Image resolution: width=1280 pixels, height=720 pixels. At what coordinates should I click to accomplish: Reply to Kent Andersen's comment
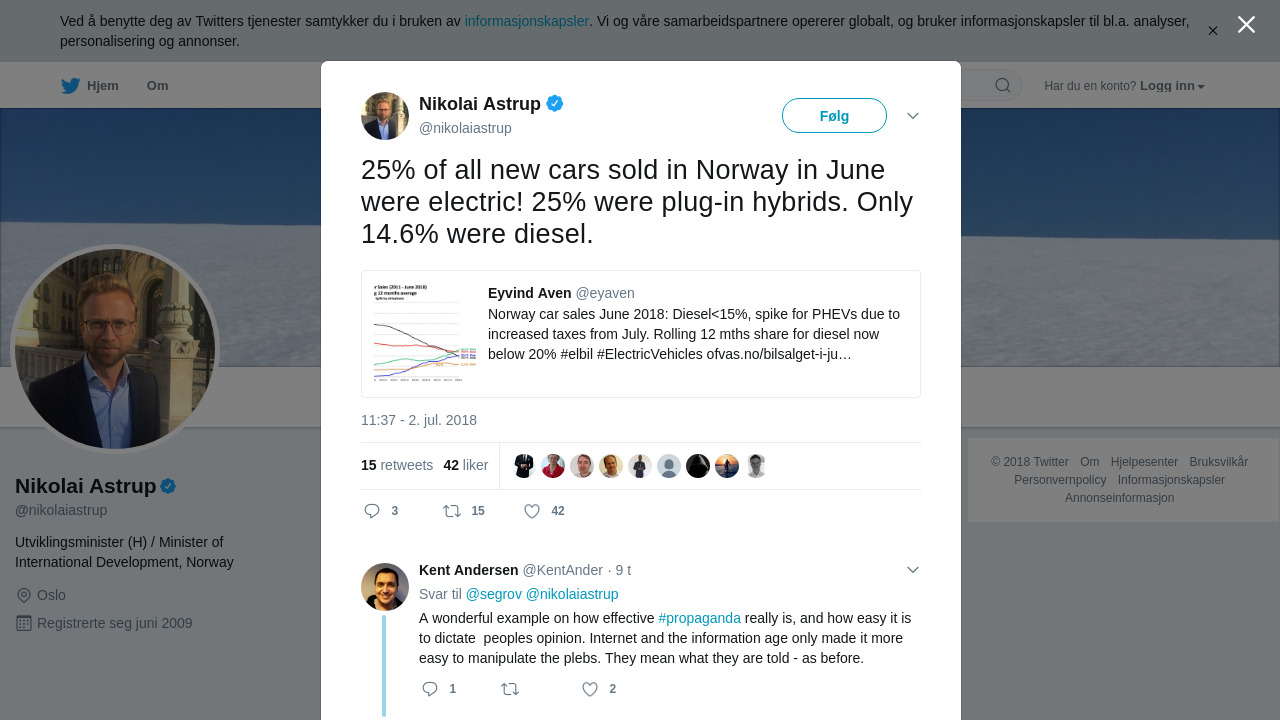[430, 689]
